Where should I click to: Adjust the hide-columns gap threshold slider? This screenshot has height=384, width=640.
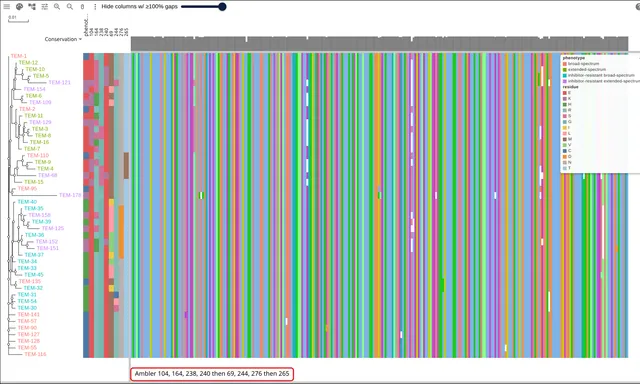203,7
